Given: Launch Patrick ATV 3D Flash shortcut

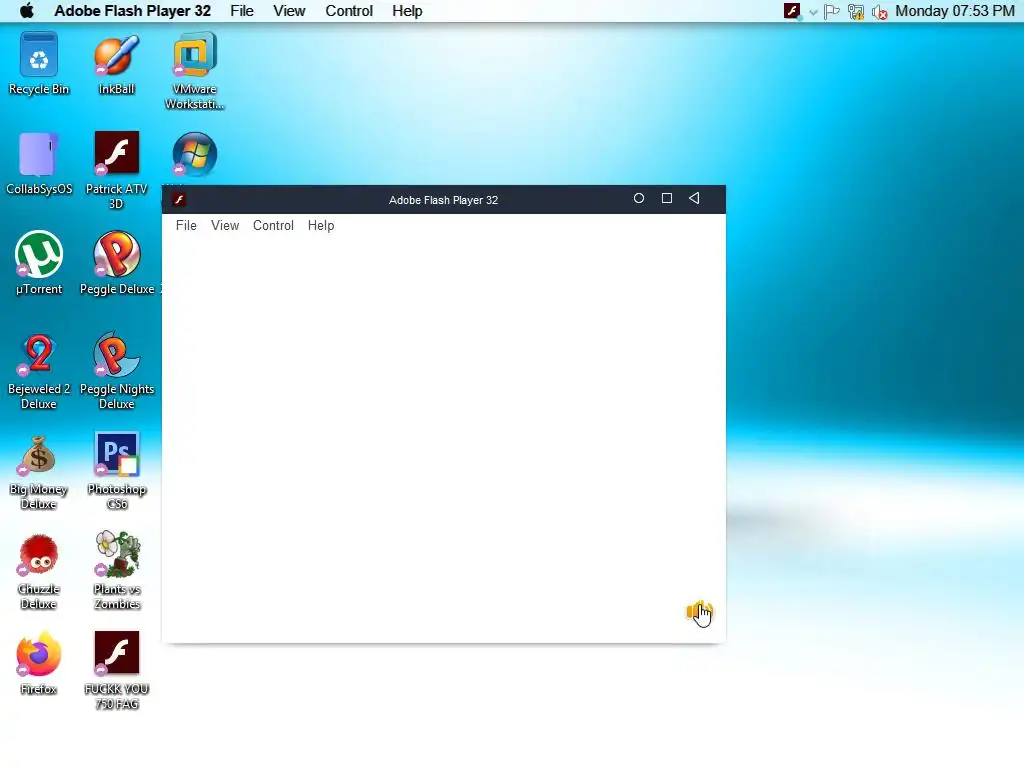Looking at the screenshot, I should tap(116, 170).
